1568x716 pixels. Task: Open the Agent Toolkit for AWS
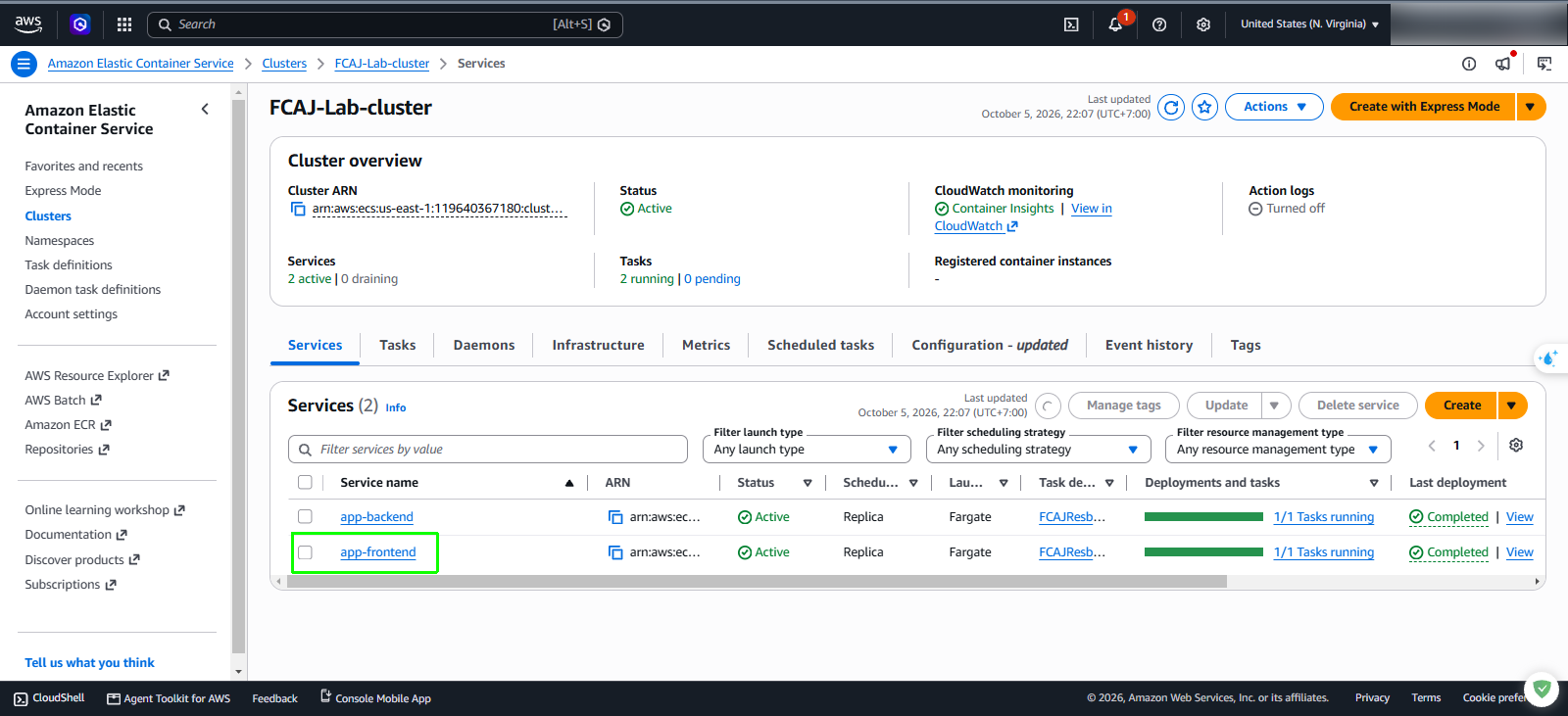point(169,698)
